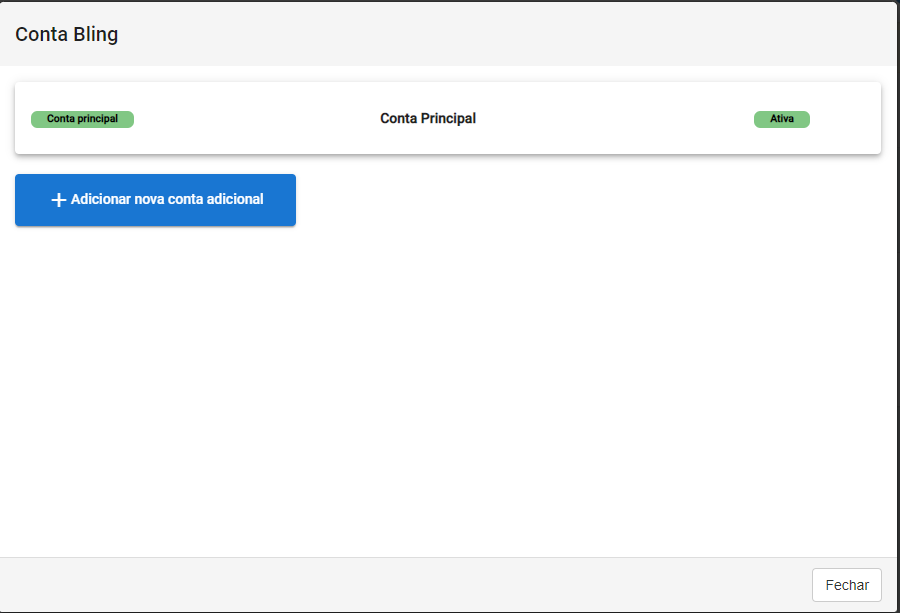Screen dimensions: 900x613
Task: Open the Conta Principal account card
Action: pos(448,118)
